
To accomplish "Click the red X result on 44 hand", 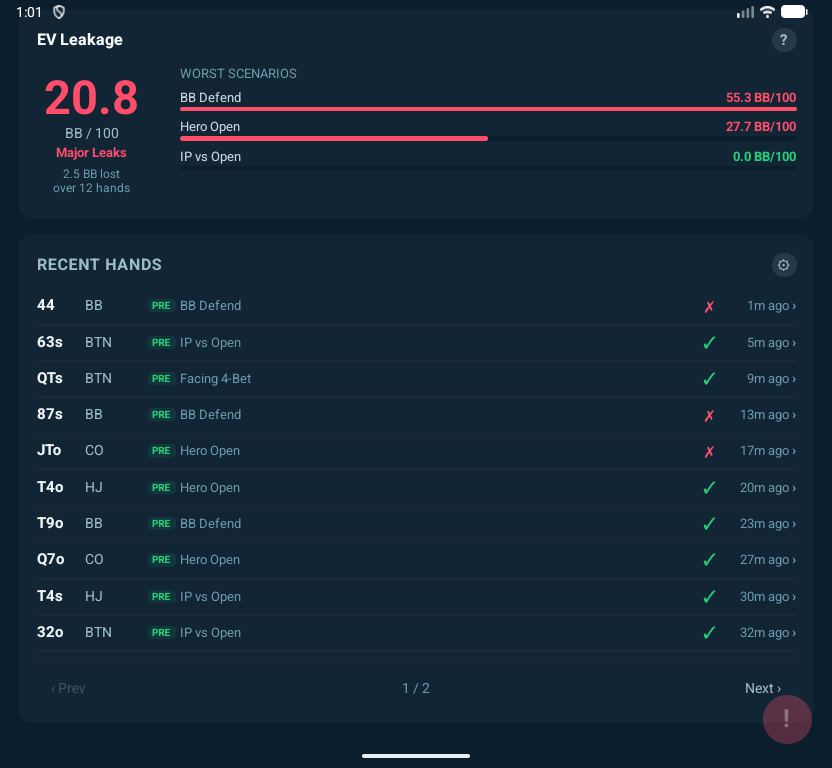I will pos(709,306).
